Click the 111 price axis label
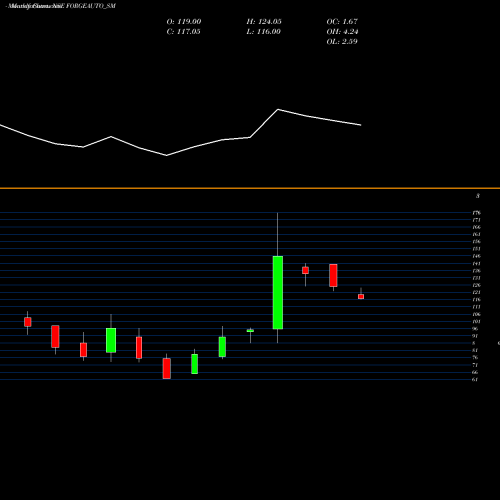 pos(476,307)
